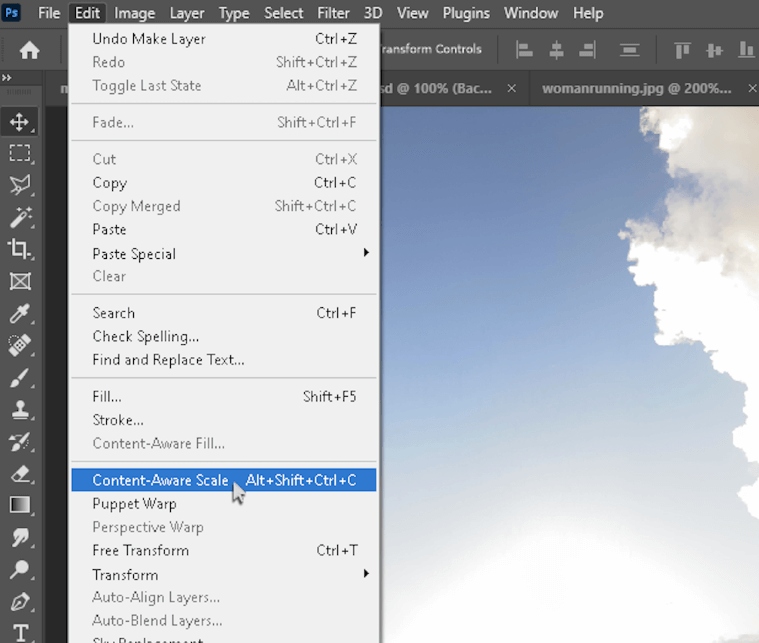
Task: Choose Copy from Edit menu
Action: 224,183
